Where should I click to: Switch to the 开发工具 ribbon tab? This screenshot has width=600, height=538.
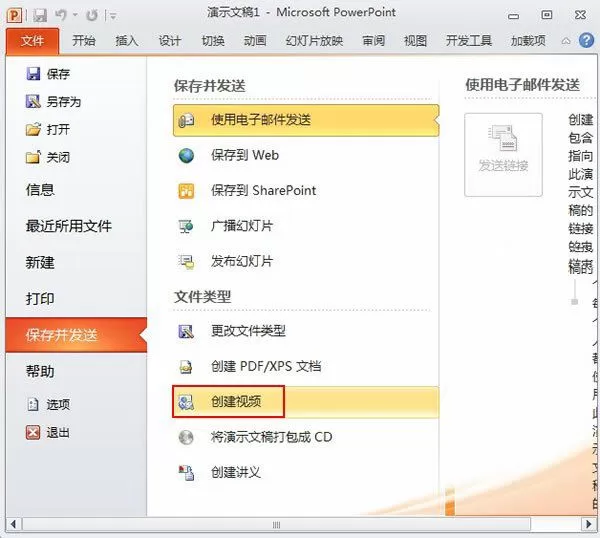click(x=469, y=41)
